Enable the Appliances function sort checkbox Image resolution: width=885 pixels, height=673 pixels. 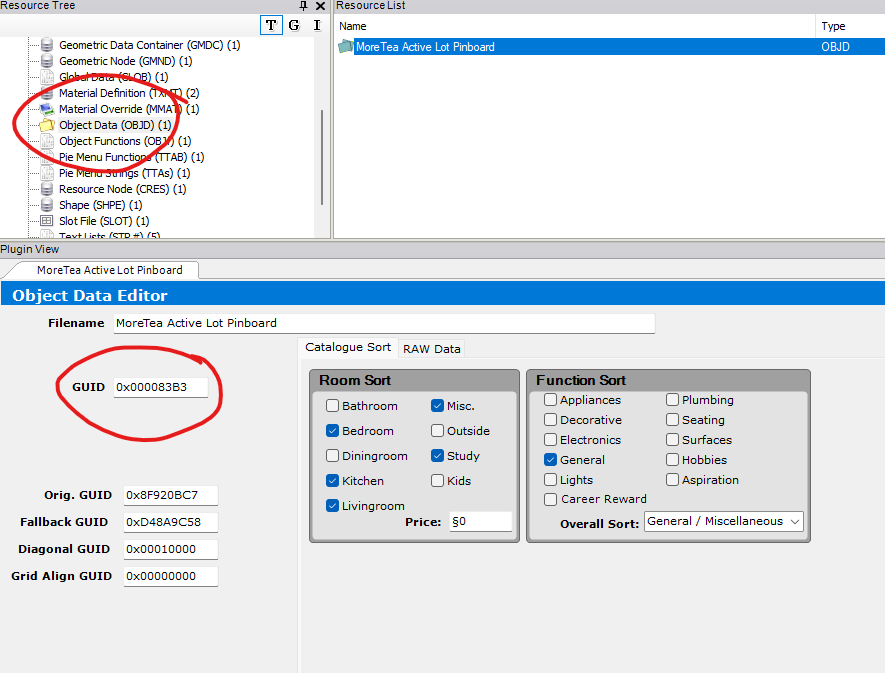551,399
